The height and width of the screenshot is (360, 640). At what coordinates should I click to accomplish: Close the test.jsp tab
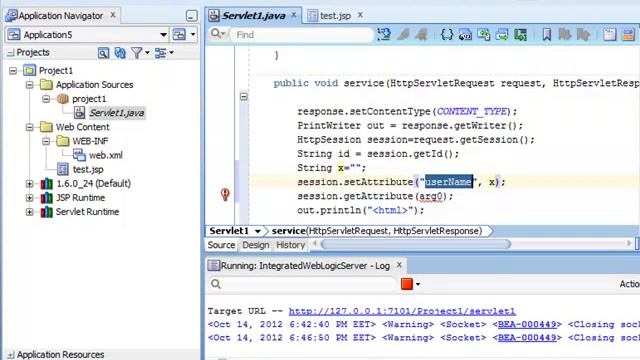[360, 15]
